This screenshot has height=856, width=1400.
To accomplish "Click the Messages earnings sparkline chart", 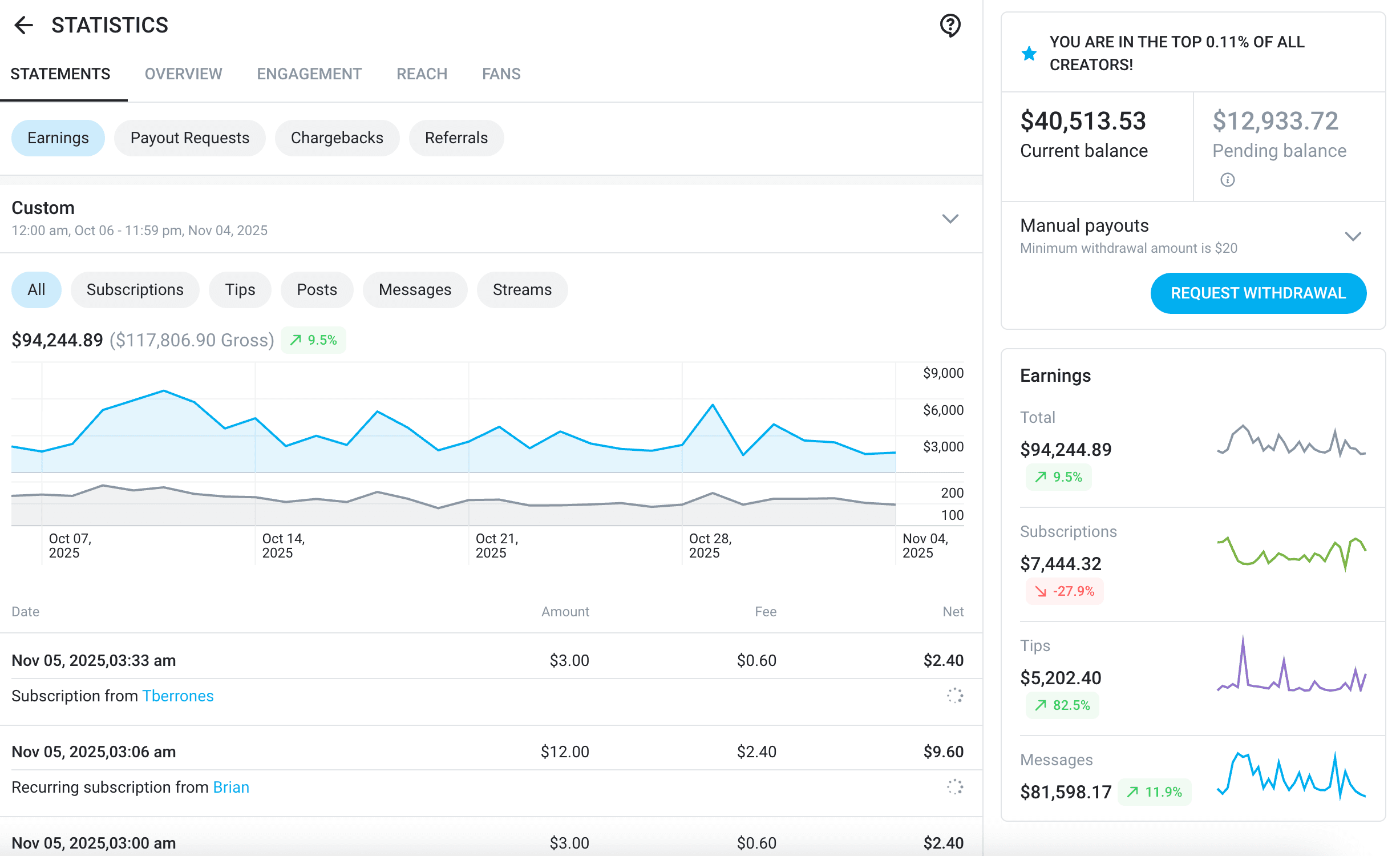I will click(1292, 776).
